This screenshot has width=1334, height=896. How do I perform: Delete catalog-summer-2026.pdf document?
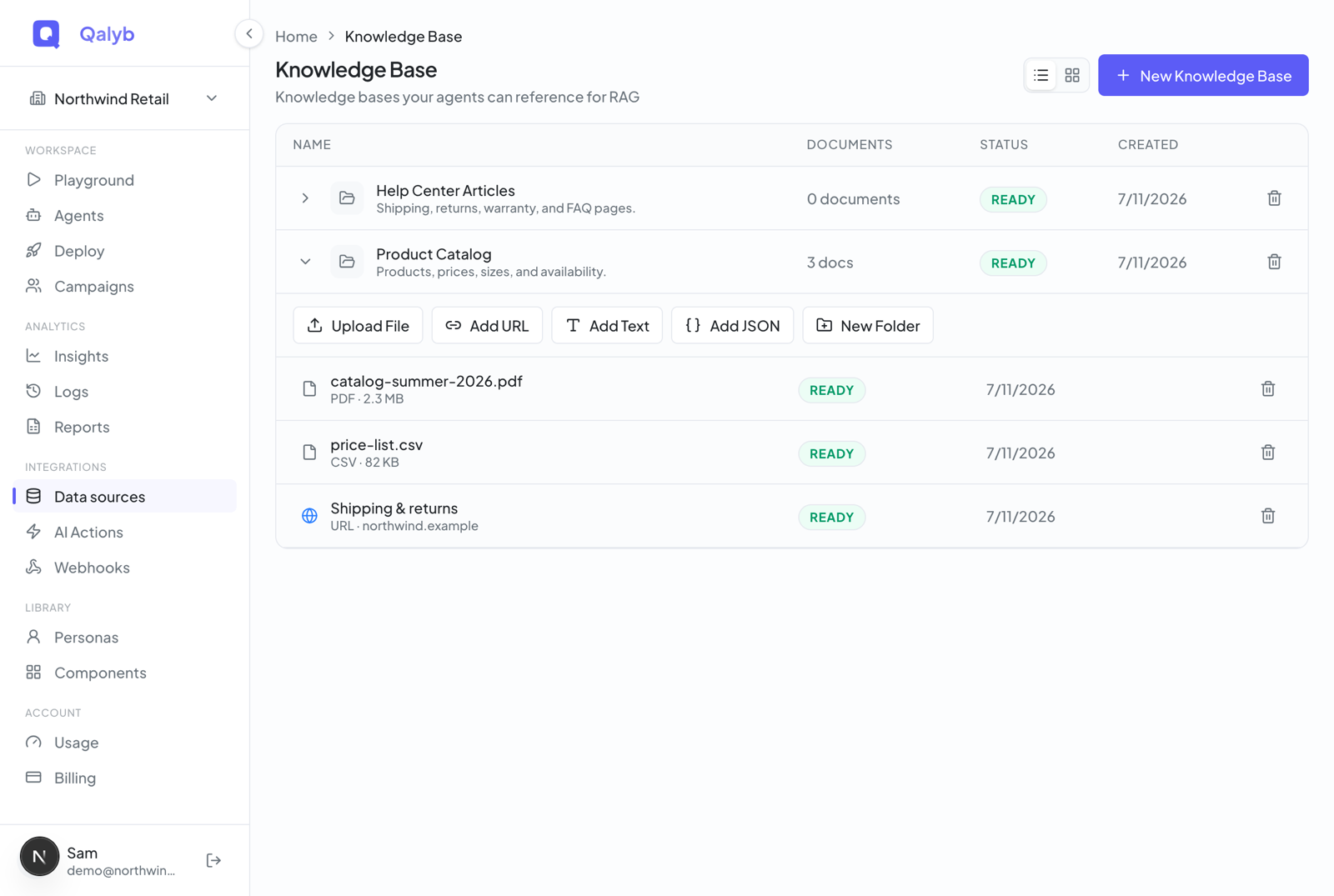point(1268,389)
